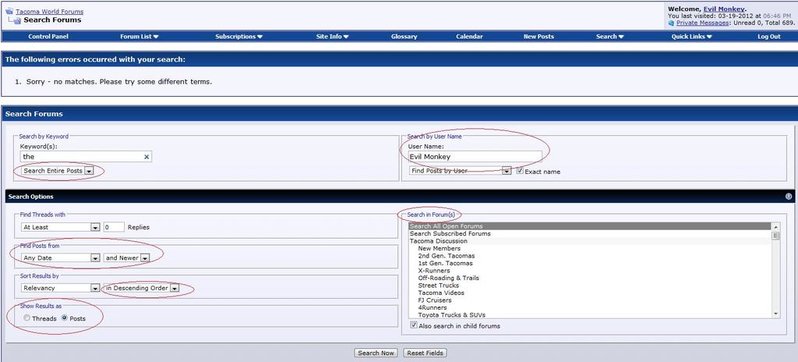Click the Tacoma World Forums home icon
The height and width of the screenshot is (362, 798).
[x=9, y=11]
